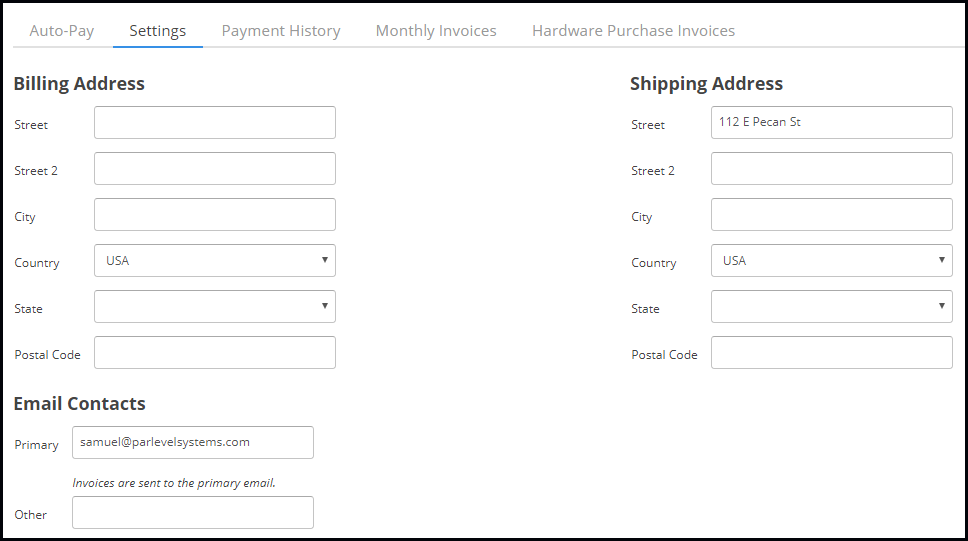This screenshot has width=968, height=541.
Task: Expand the Billing Address Country dropdown
Action: coord(214,261)
